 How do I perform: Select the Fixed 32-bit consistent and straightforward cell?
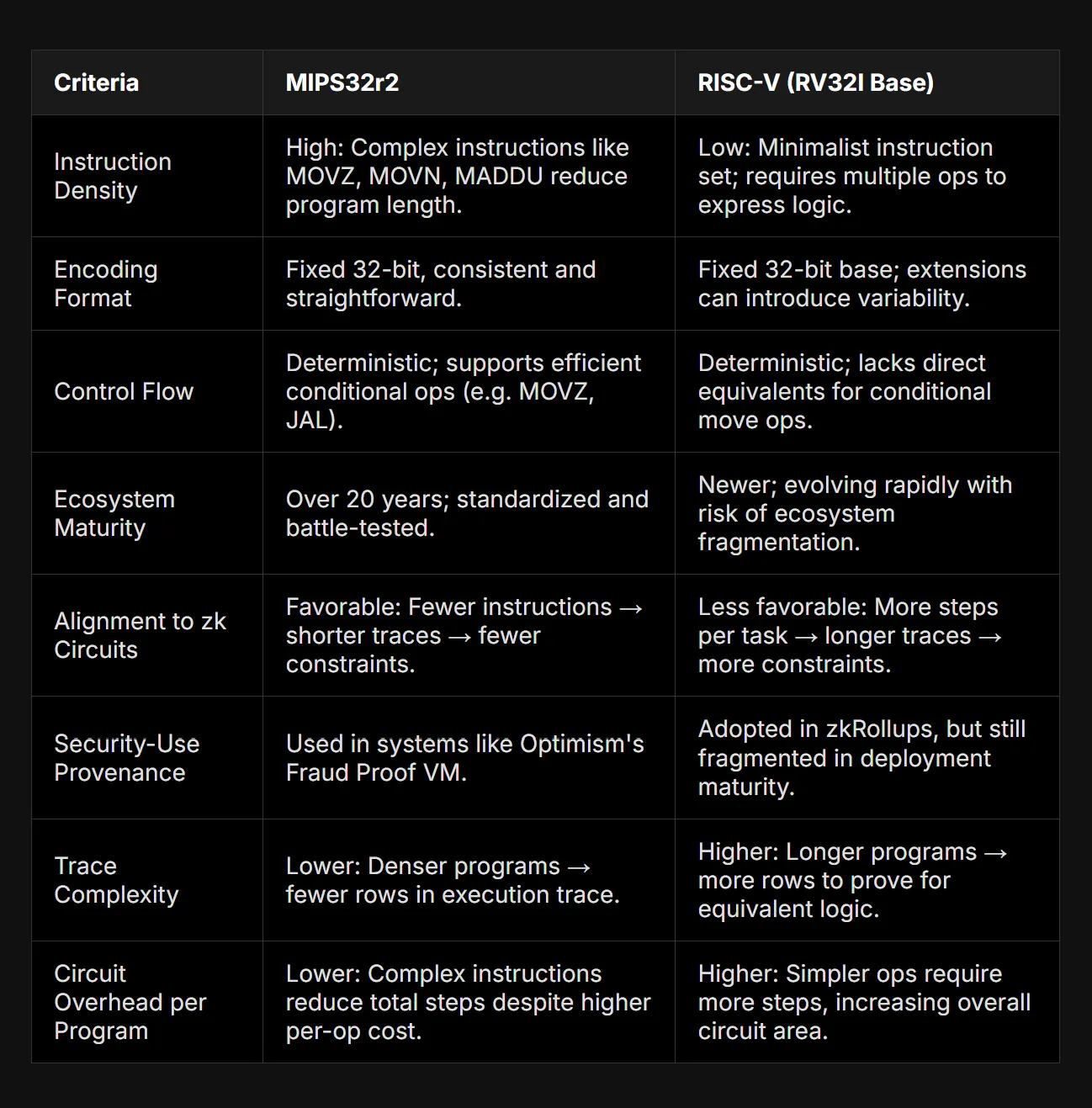[441, 284]
